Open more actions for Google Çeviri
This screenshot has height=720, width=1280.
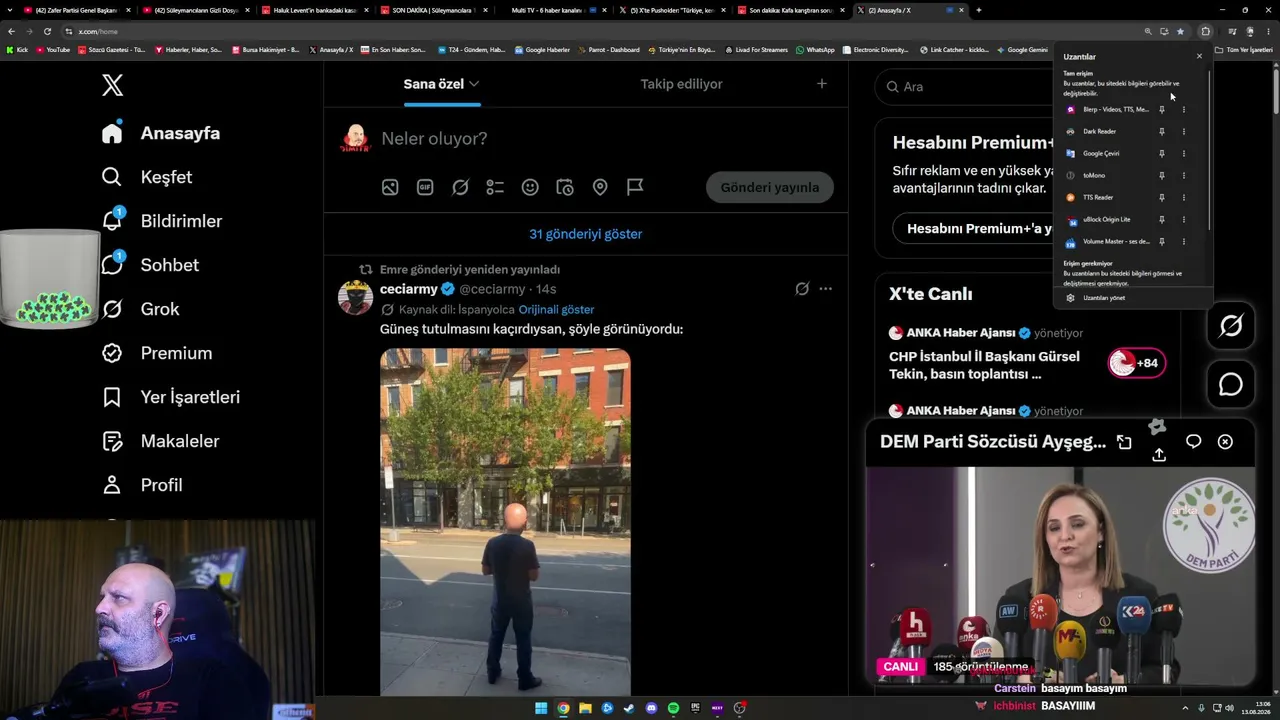coord(1184,153)
